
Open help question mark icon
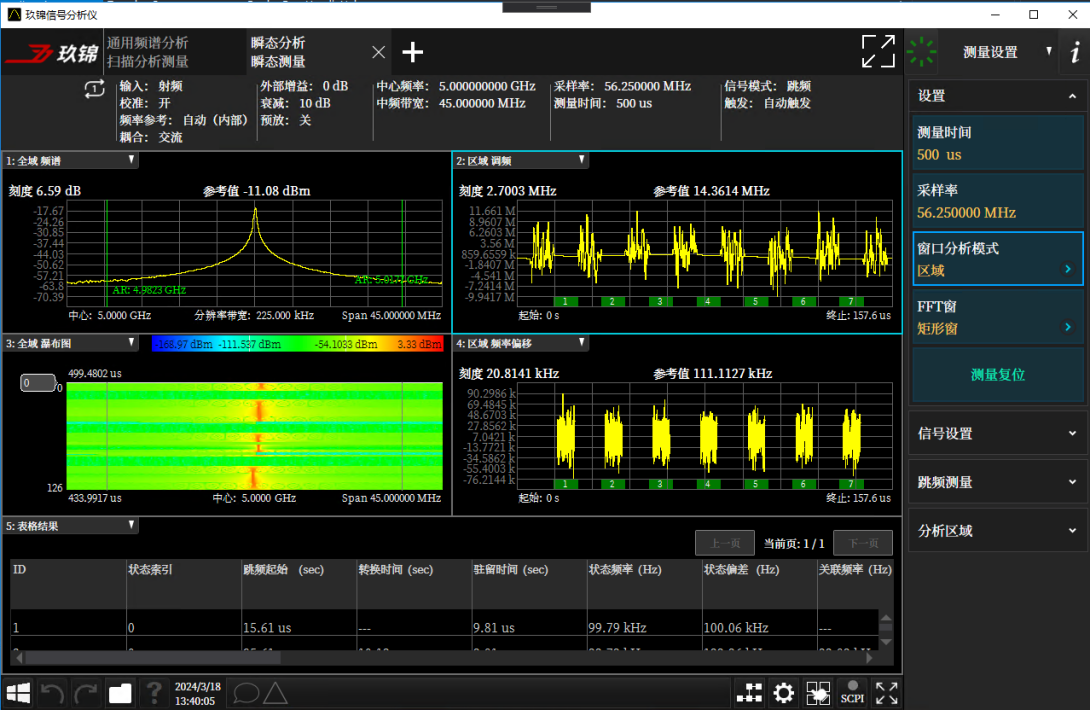(154, 693)
